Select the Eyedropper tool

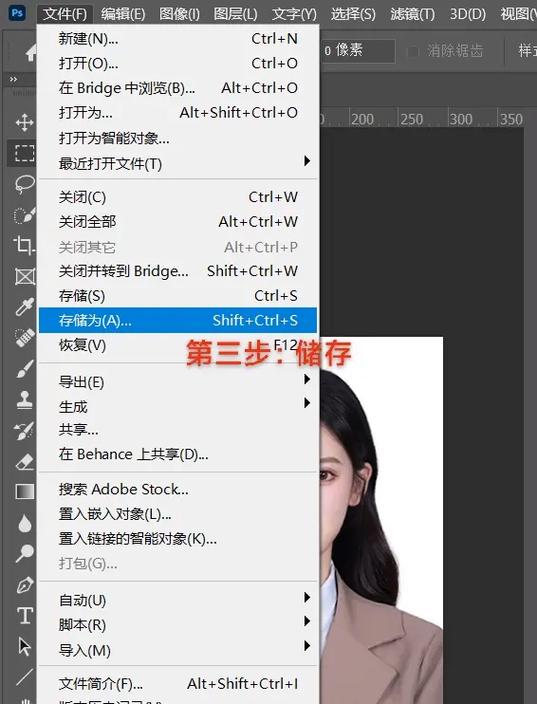click(x=24, y=307)
